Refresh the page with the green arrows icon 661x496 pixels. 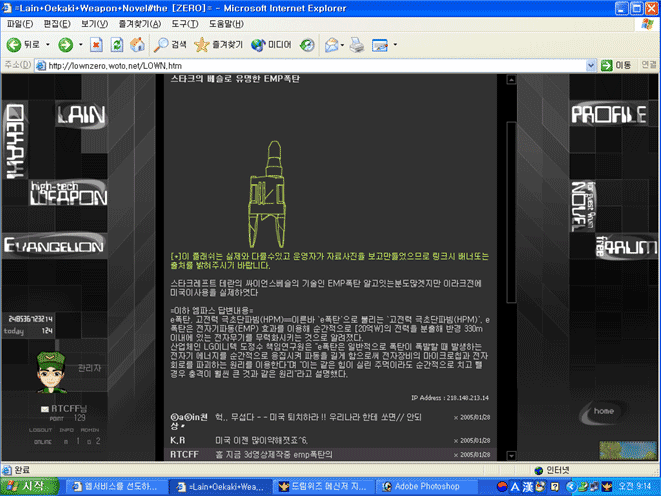pyautogui.click(x=115, y=45)
